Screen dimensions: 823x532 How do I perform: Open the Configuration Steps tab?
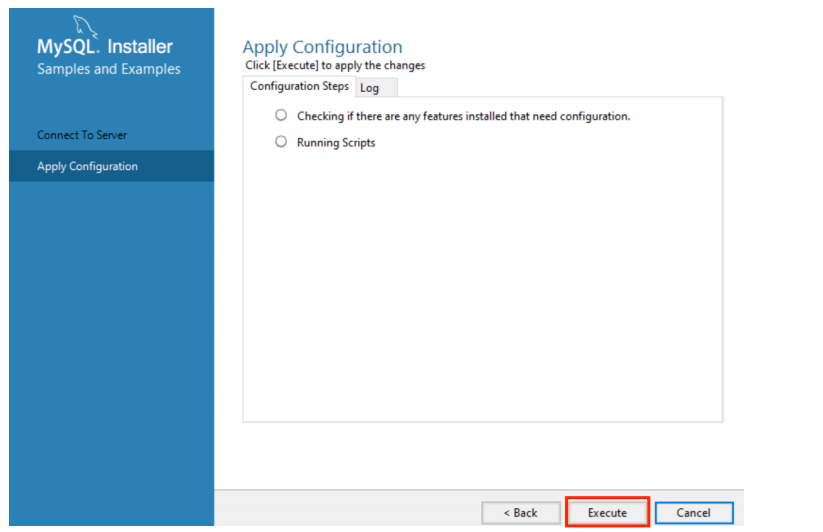pos(299,86)
